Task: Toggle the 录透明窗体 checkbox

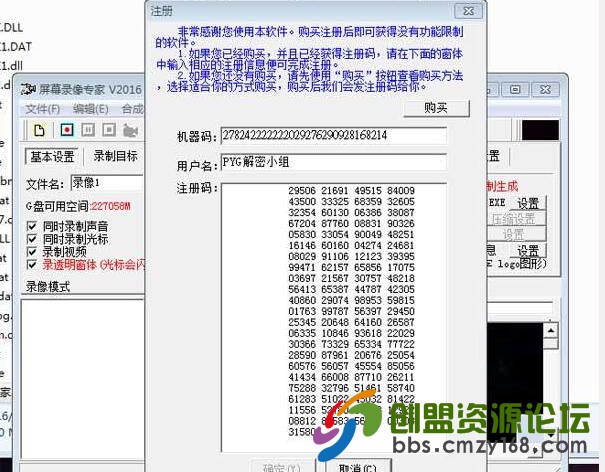Action: [x=32, y=264]
